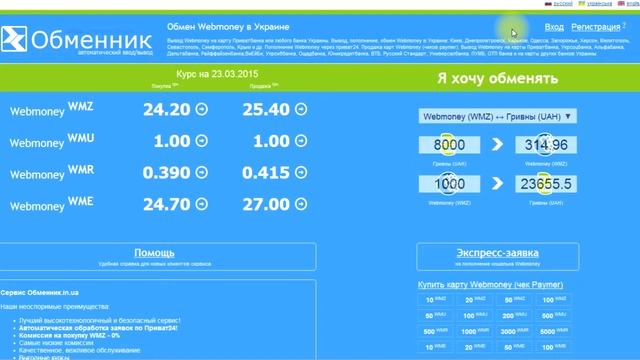Click Автоматическая обработка заявок по Приват24 text
This screenshot has width=640, height=360.
98,328
